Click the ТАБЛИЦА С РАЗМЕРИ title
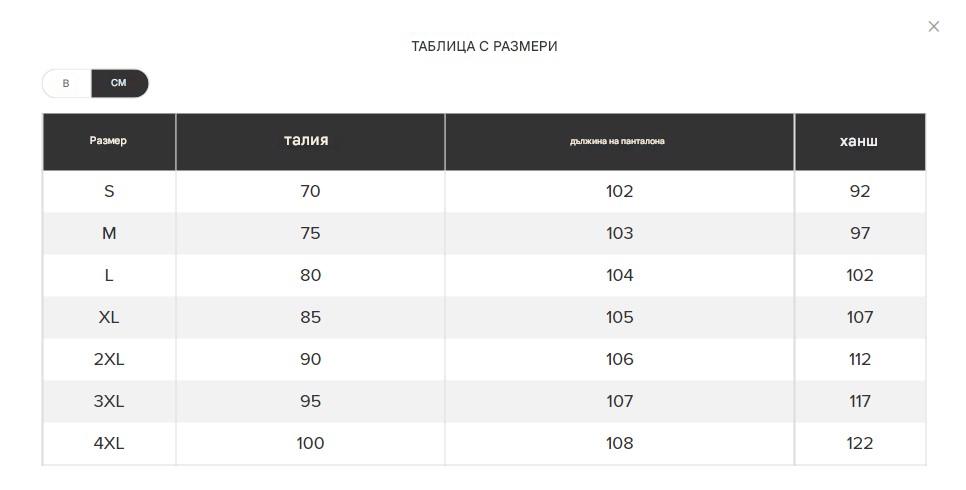The height and width of the screenshot is (490, 966). click(484, 47)
